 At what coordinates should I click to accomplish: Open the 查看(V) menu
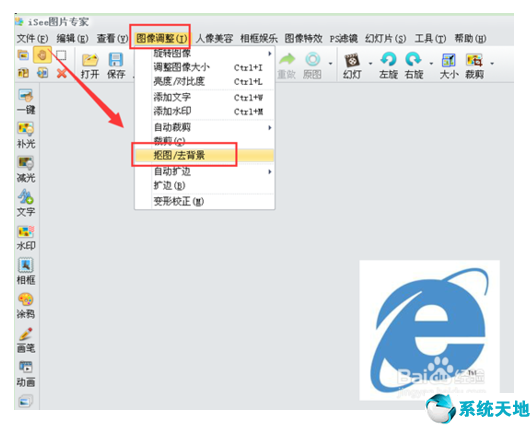[x=113, y=39]
